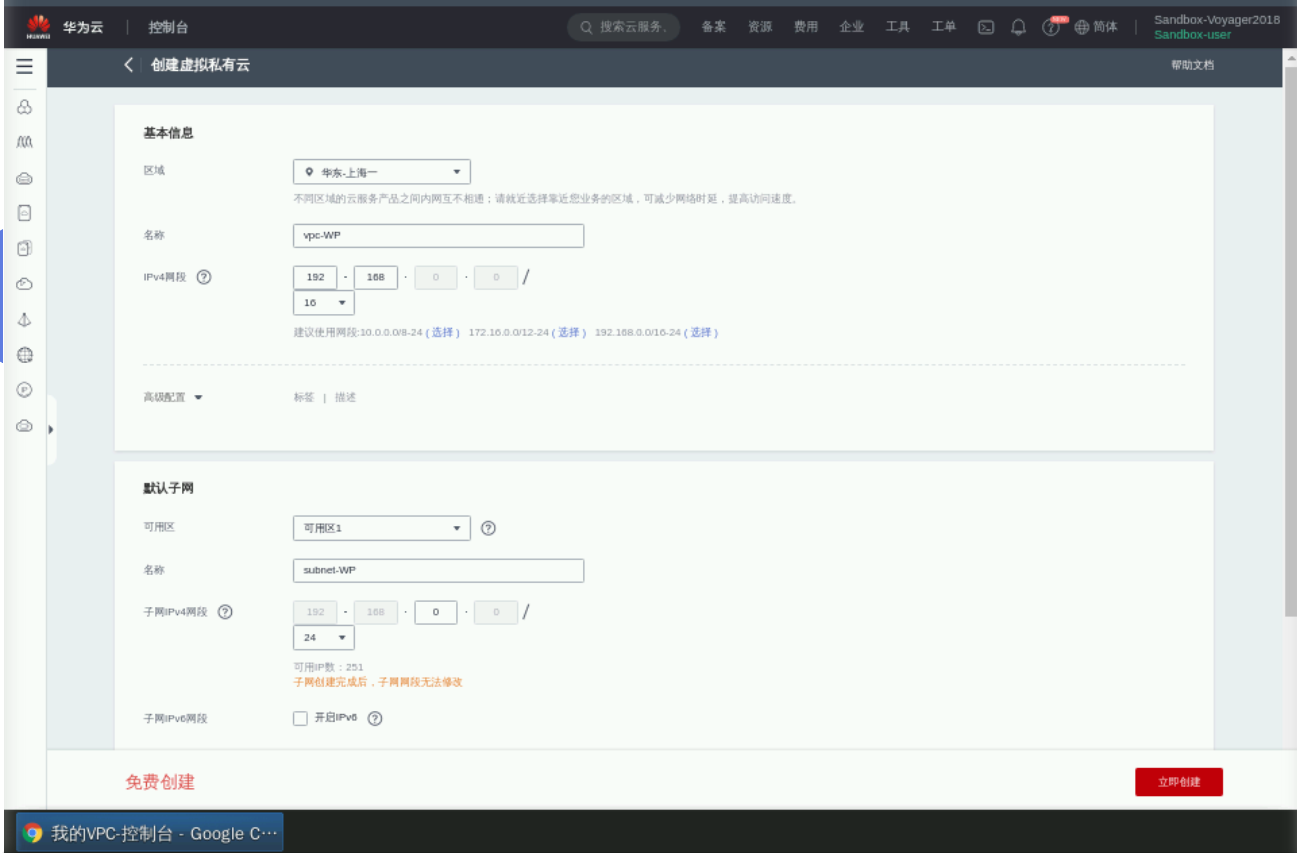Enable the 开启IPv6 checkbox
The width and height of the screenshot is (1297, 853).
point(300,718)
